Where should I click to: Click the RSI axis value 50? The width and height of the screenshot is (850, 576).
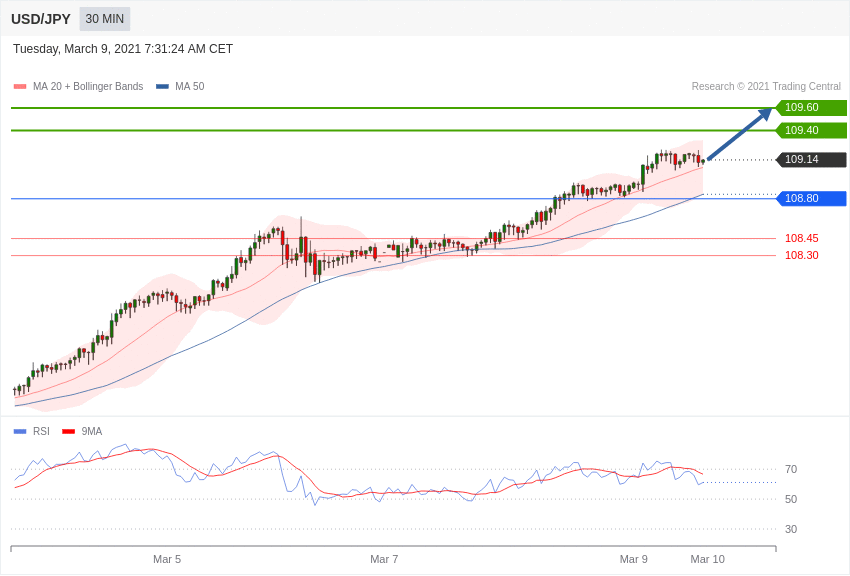pos(791,499)
